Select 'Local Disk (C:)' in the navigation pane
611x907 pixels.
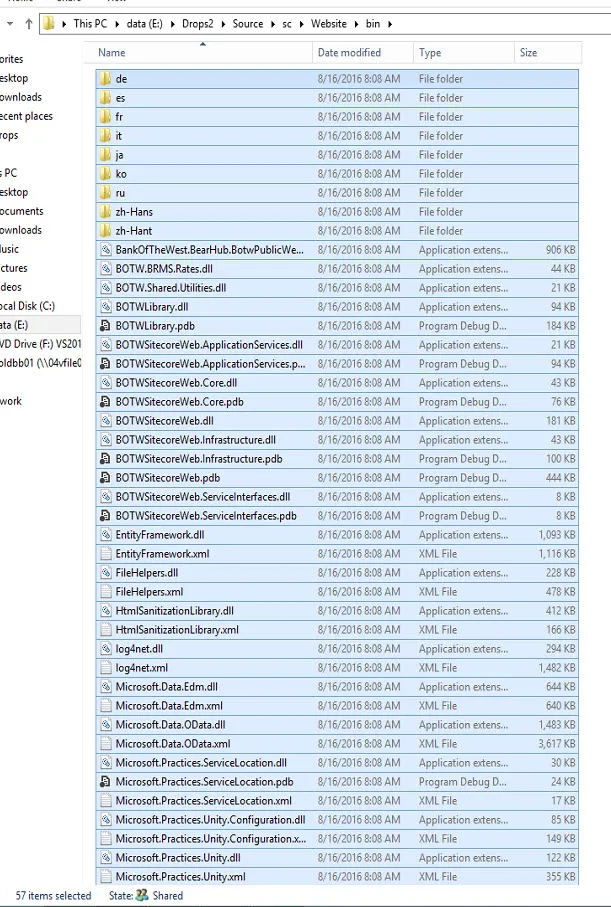coord(27,306)
